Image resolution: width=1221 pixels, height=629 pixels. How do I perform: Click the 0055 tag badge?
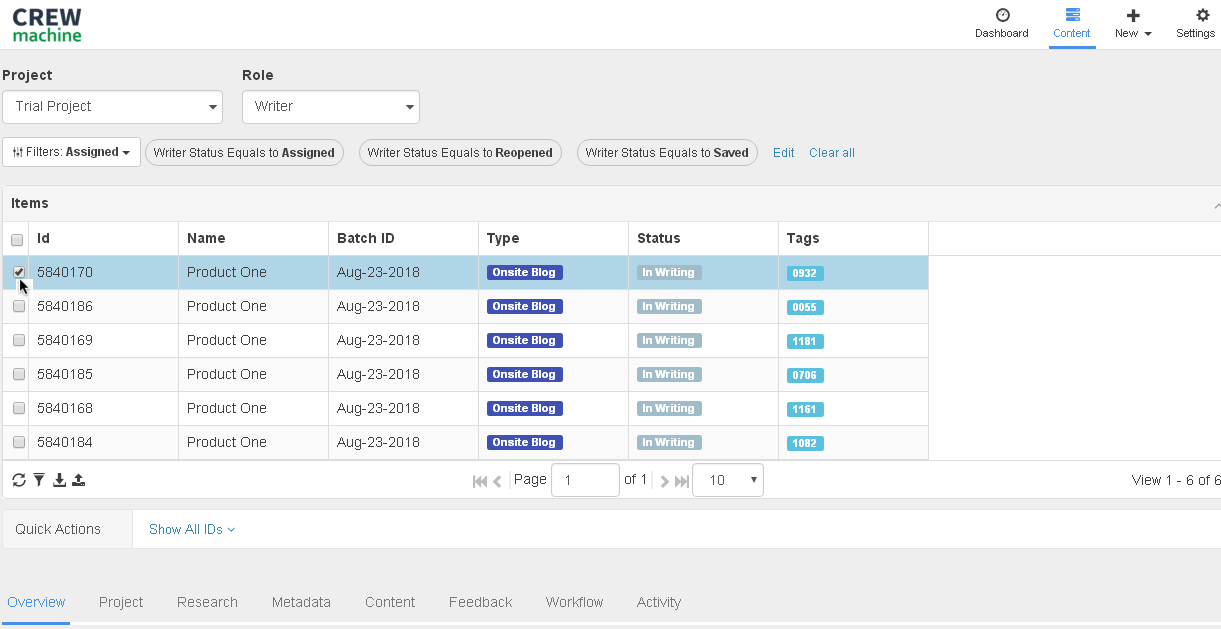click(805, 307)
